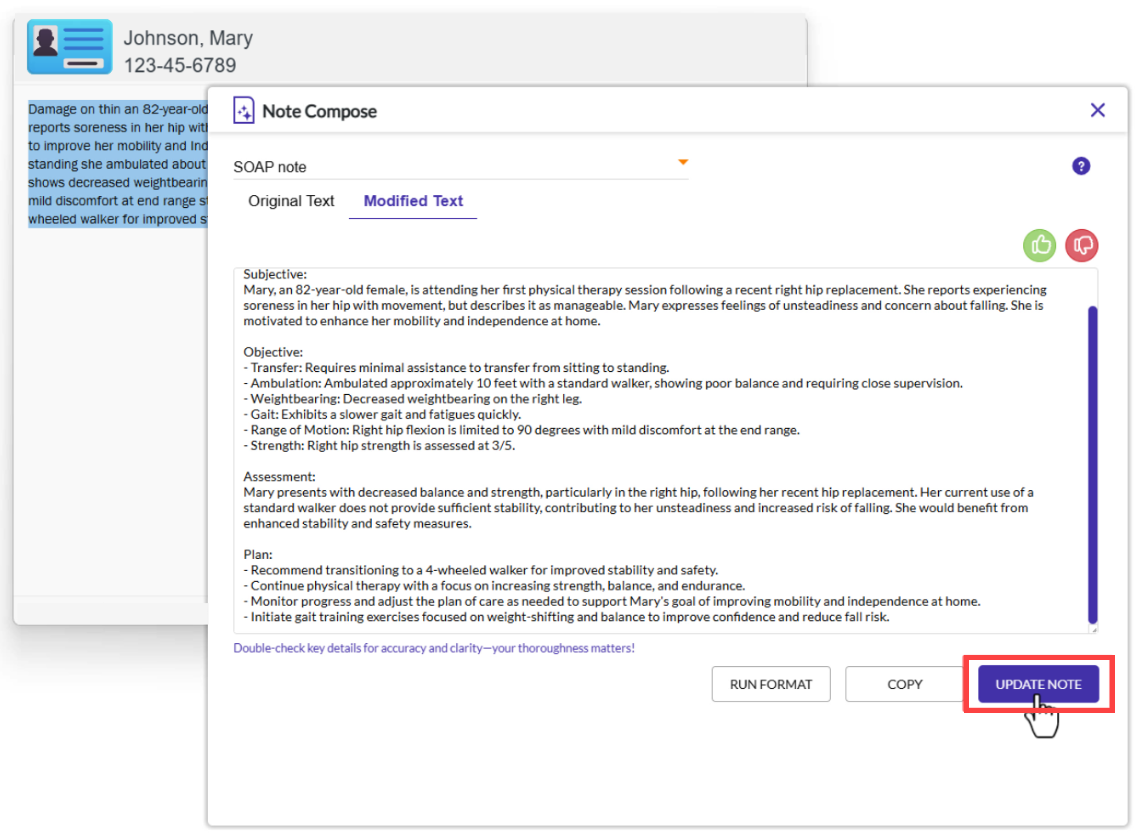The image size is (1138, 837).
Task: Click the 'Subjective:' heading in the note
Action: 275,274
